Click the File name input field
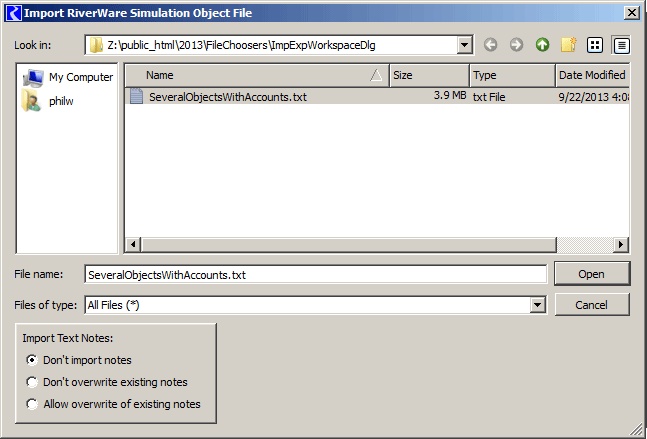647x439 pixels. coord(316,274)
